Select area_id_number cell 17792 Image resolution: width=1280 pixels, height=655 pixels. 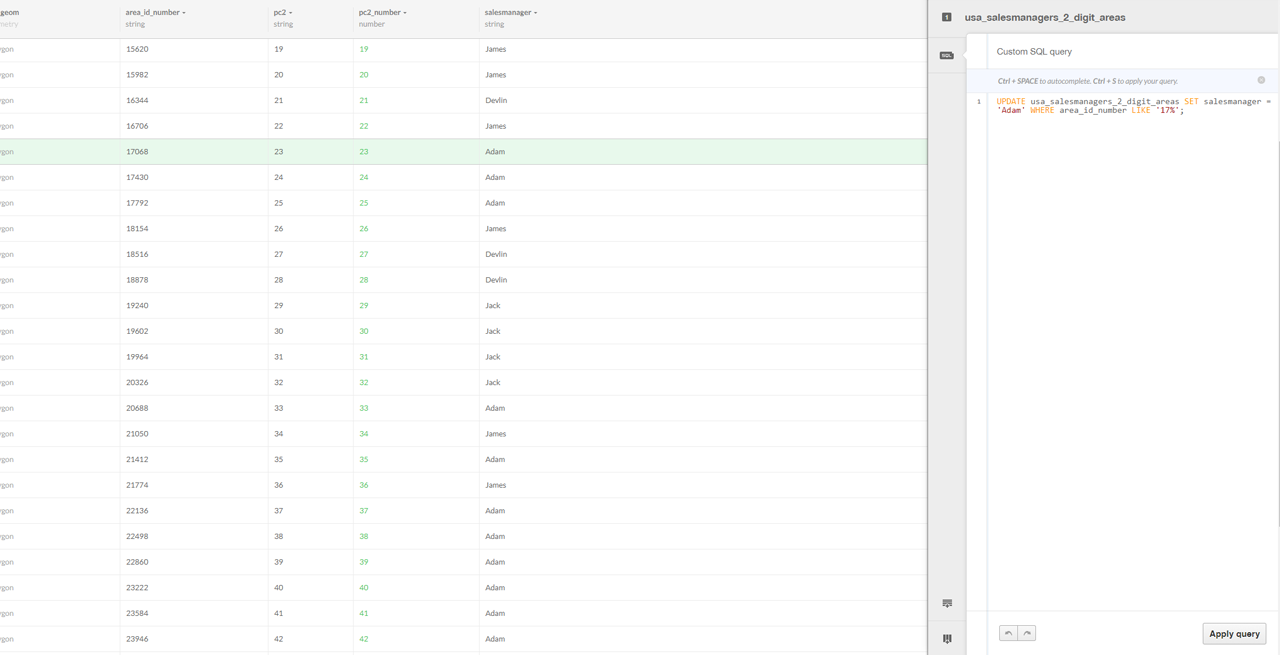coord(137,203)
